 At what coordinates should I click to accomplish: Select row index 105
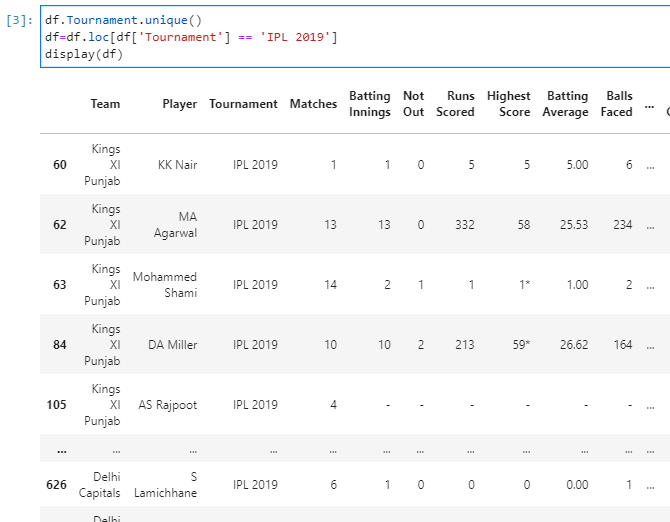coord(56,405)
